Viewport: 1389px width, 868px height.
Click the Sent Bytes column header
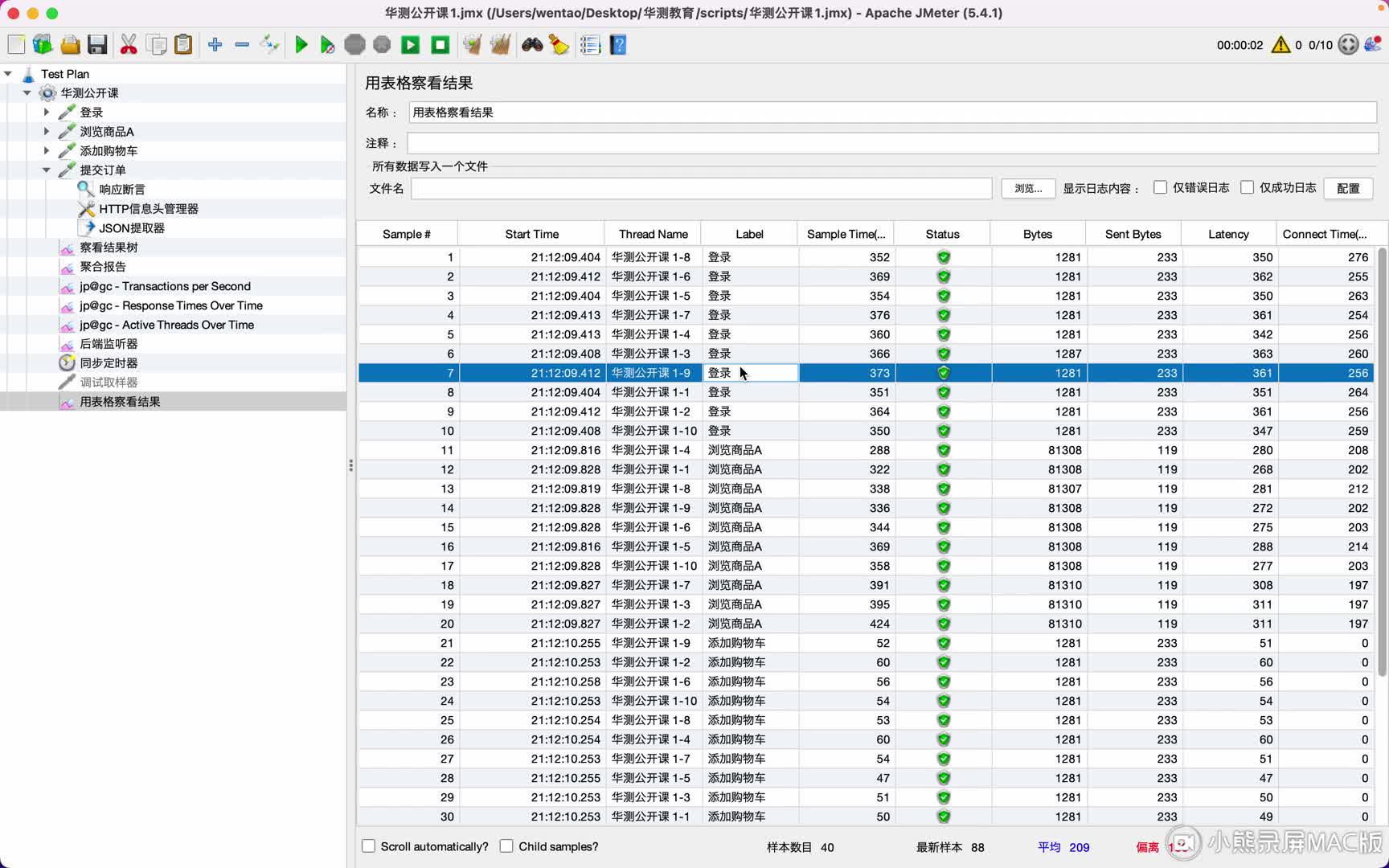1133,234
